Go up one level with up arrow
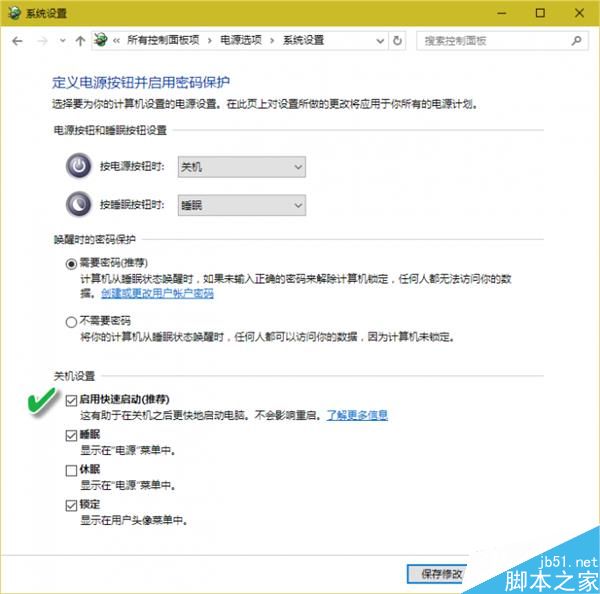Screen dimensions: 600x594 click(x=80, y=41)
